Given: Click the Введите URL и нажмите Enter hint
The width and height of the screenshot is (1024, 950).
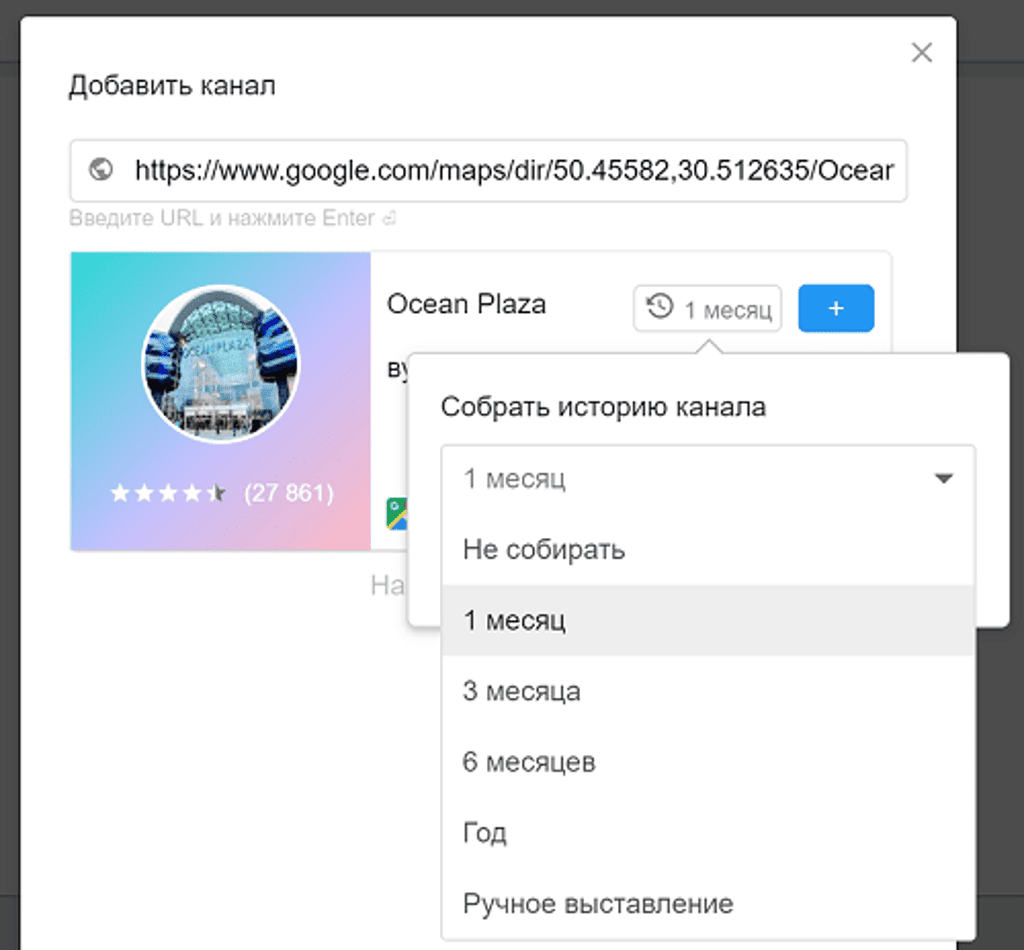Looking at the screenshot, I should [x=232, y=218].
